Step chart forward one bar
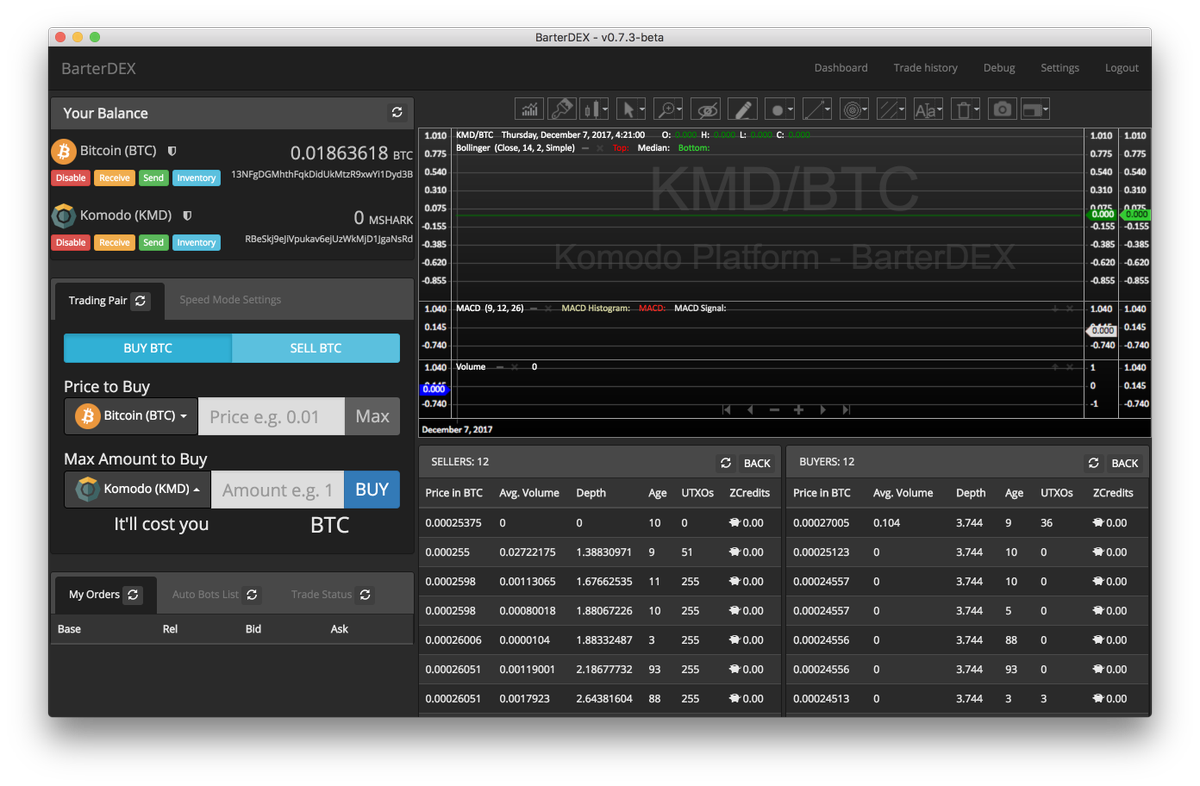Viewport: 1200px width, 786px height. pyautogui.click(x=823, y=410)
